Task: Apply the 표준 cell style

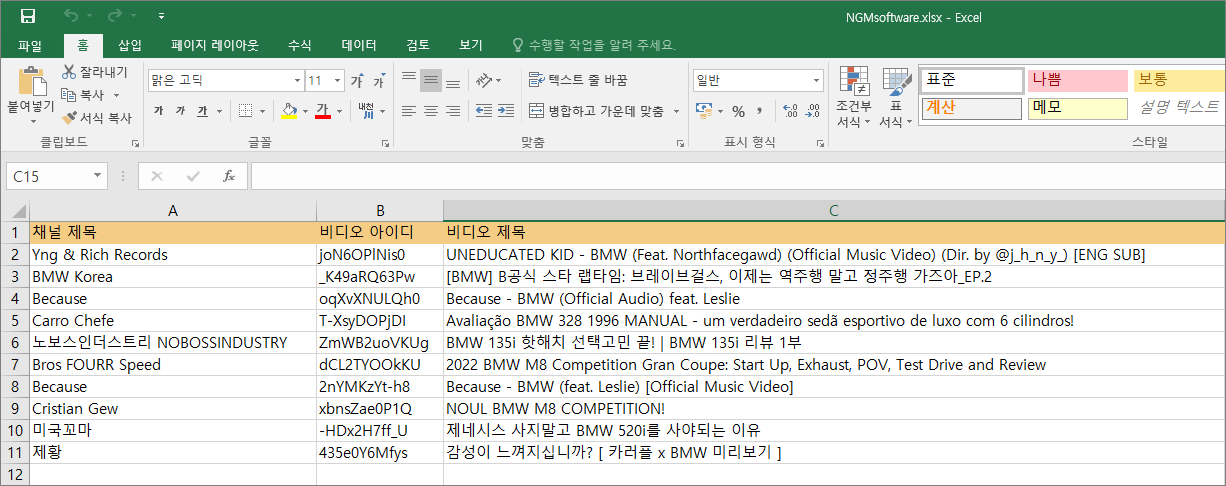Action: click(x=971, y=80)
